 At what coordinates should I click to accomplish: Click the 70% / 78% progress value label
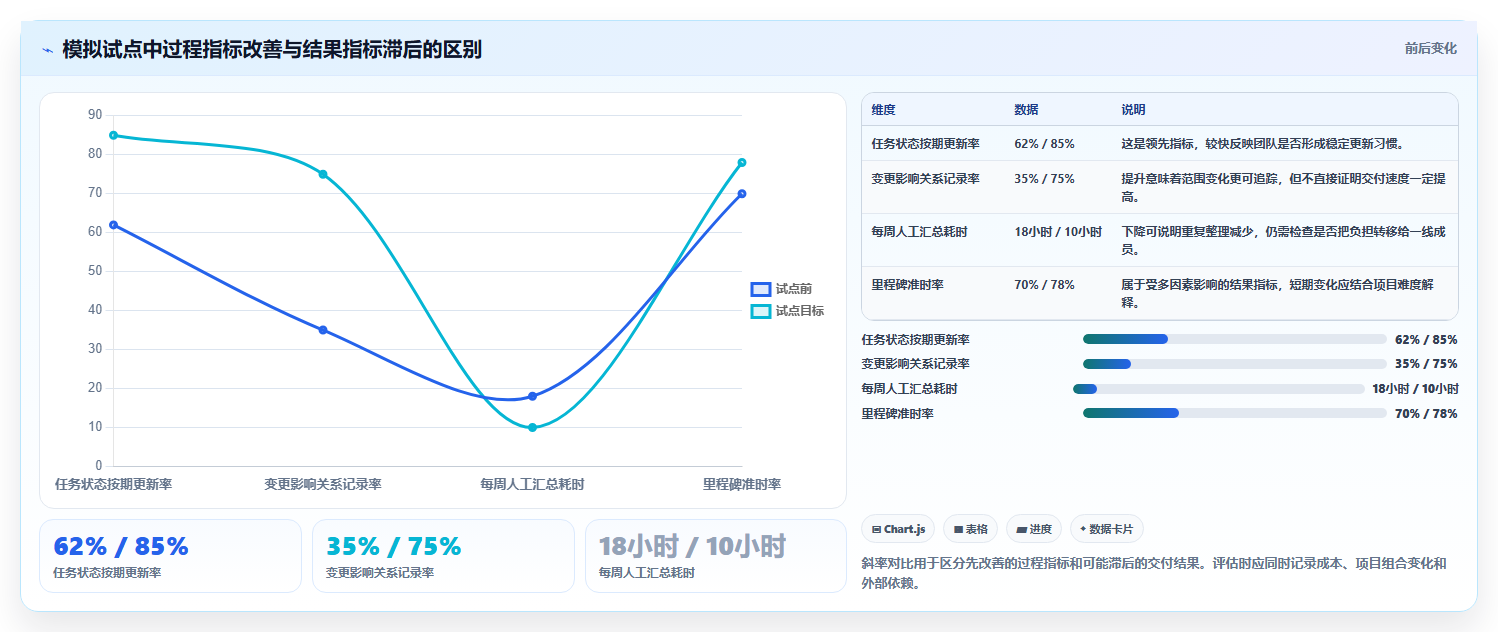[x=1426, y=414]
